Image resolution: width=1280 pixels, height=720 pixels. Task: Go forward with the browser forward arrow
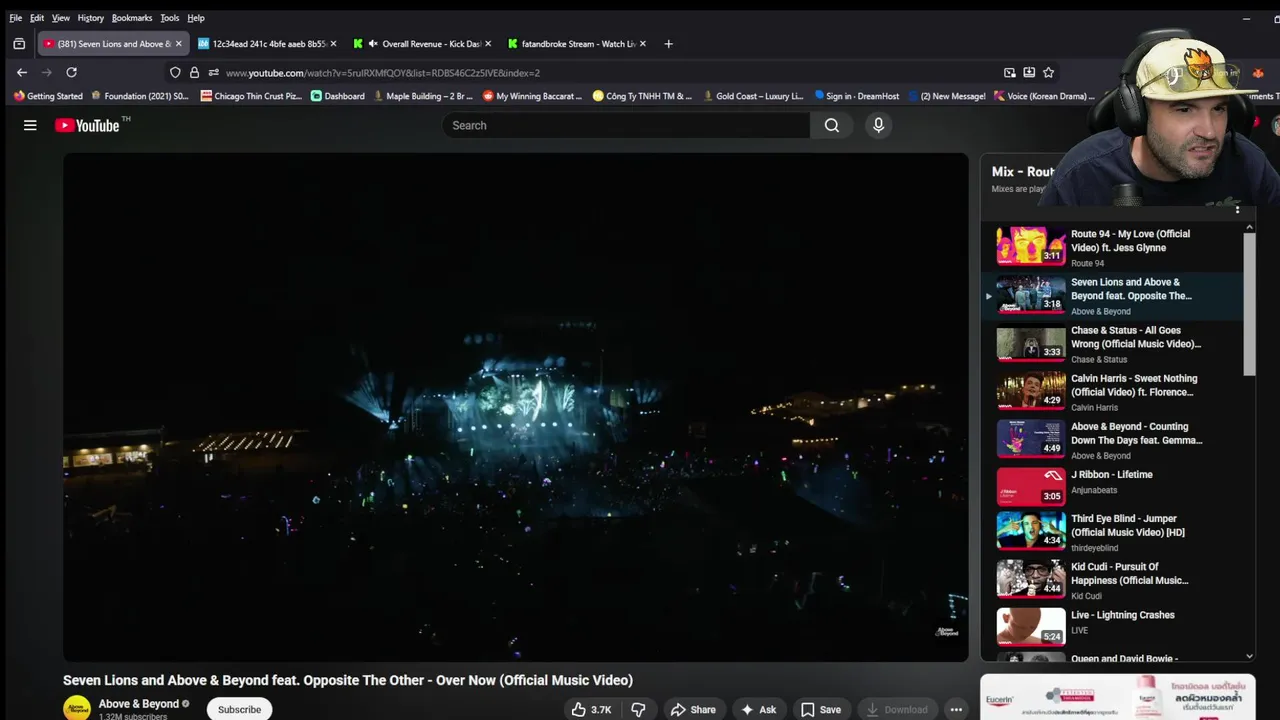tap(46, 72)
